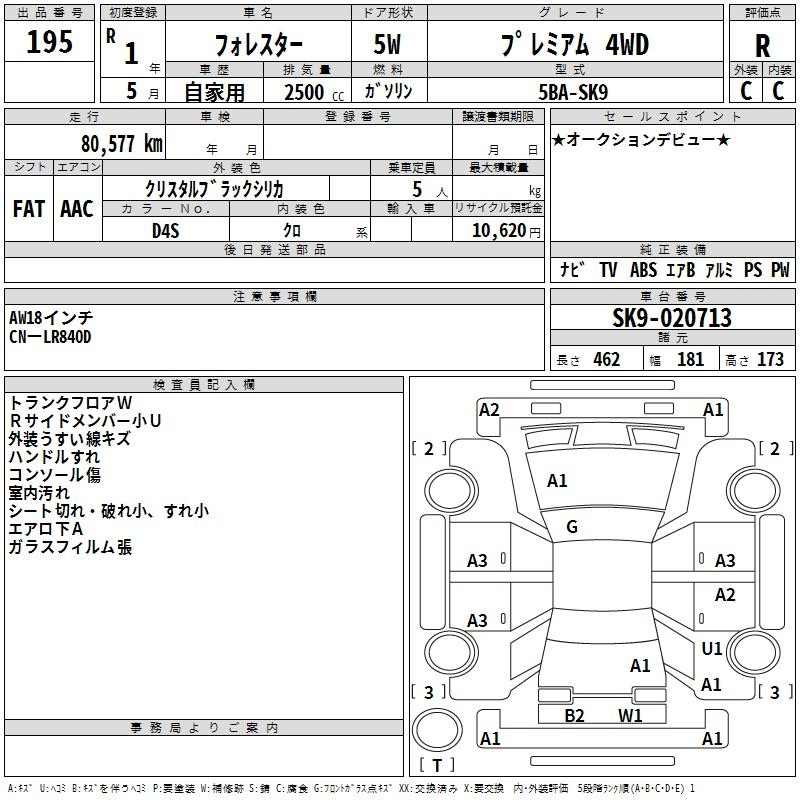Click the G mark on the windshield
Viewport: 800px width, 800px height.
coord(572,527)
